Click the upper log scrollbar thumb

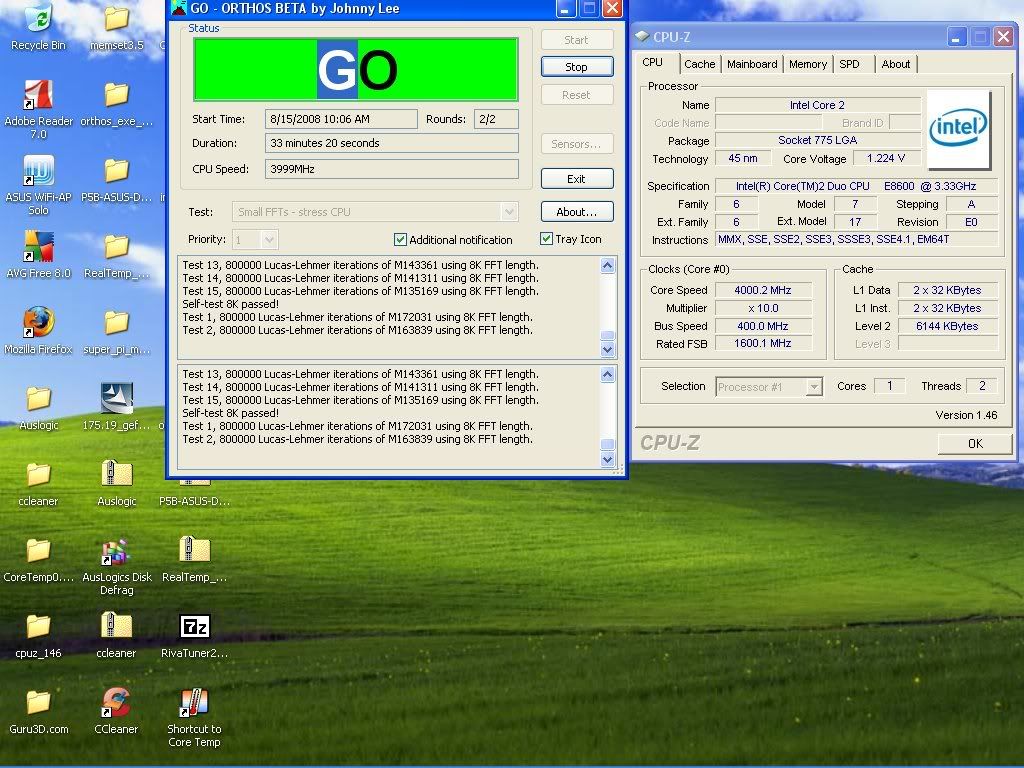[607, 336]
